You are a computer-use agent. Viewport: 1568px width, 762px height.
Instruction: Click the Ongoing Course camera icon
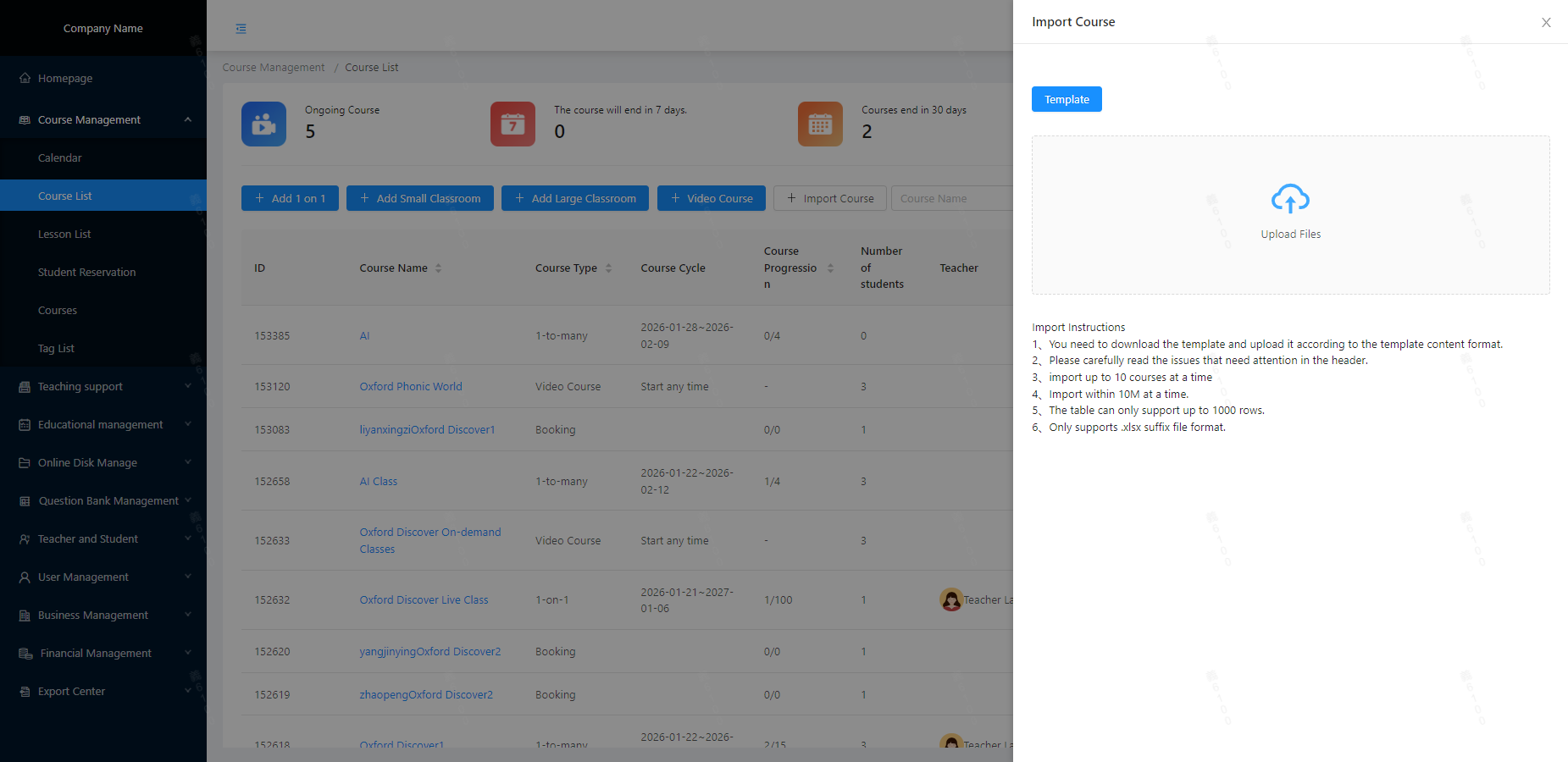pos(263,124)
